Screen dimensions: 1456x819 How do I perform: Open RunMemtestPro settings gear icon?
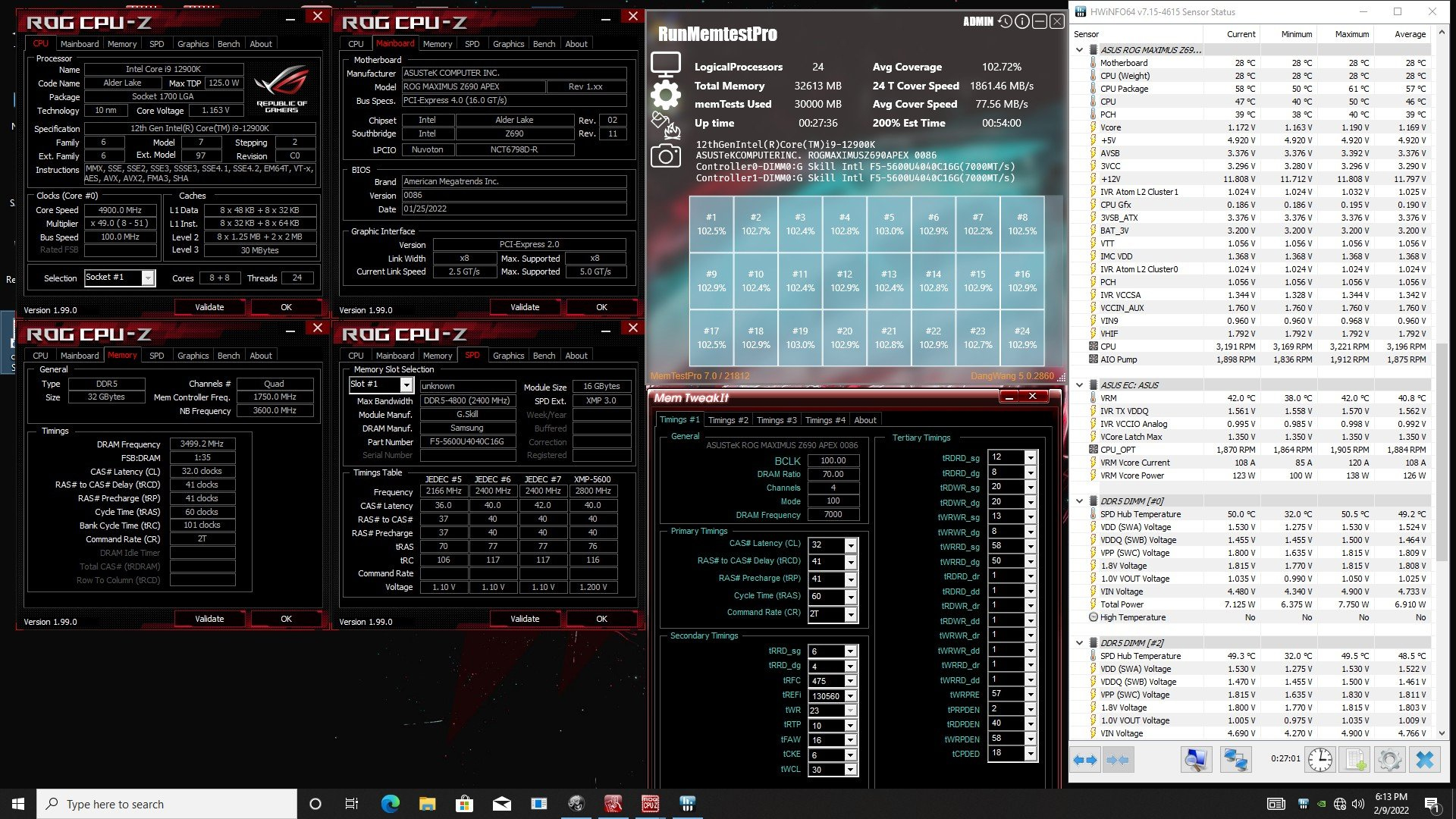click(665, 95)
